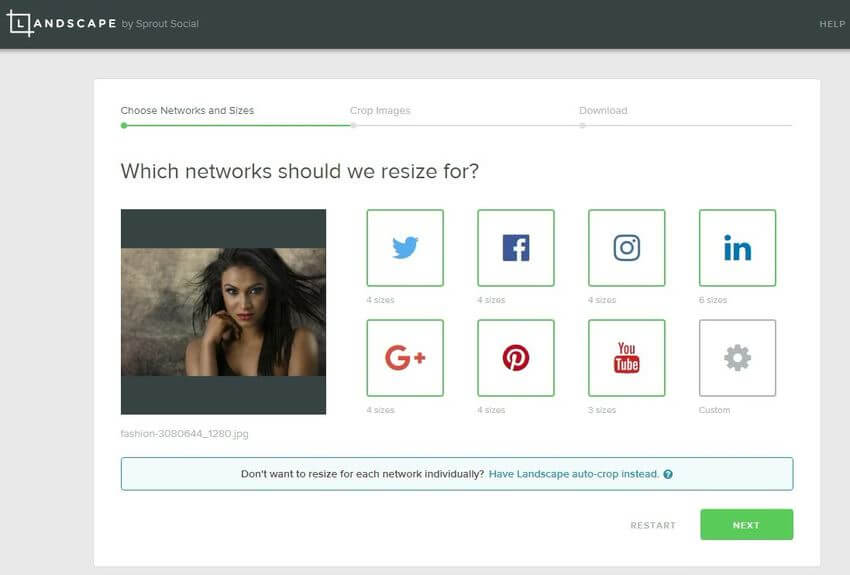Go to Choose Networks and Sizes step
The height and width of the screenshot is (575, 850).
(x=187, y=111)
